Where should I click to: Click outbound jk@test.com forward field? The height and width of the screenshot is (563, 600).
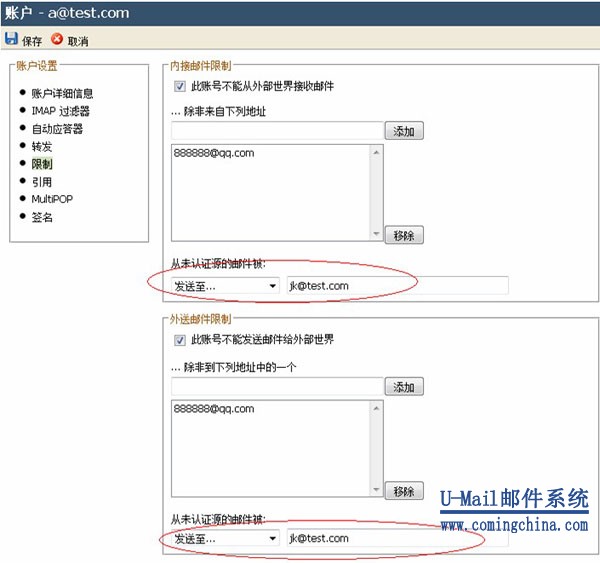pyautogui.click(x=398, y=538)
